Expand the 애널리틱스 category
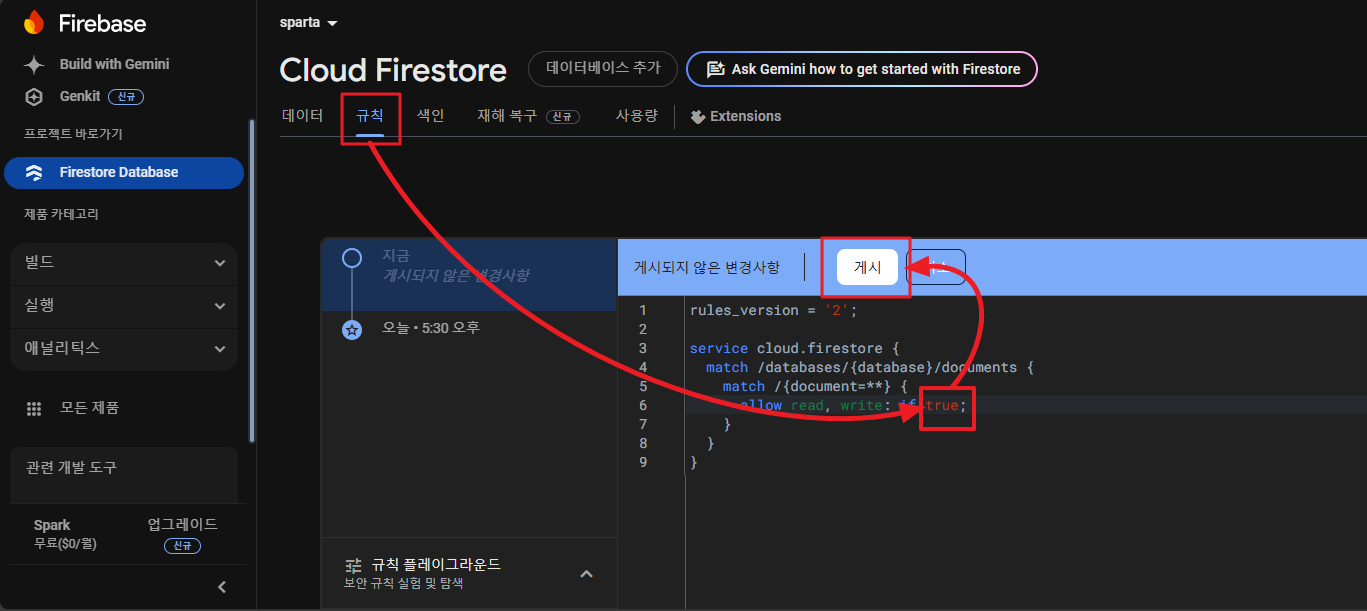1367x611 pixels. pyautogui.click(x=124, y=349)
